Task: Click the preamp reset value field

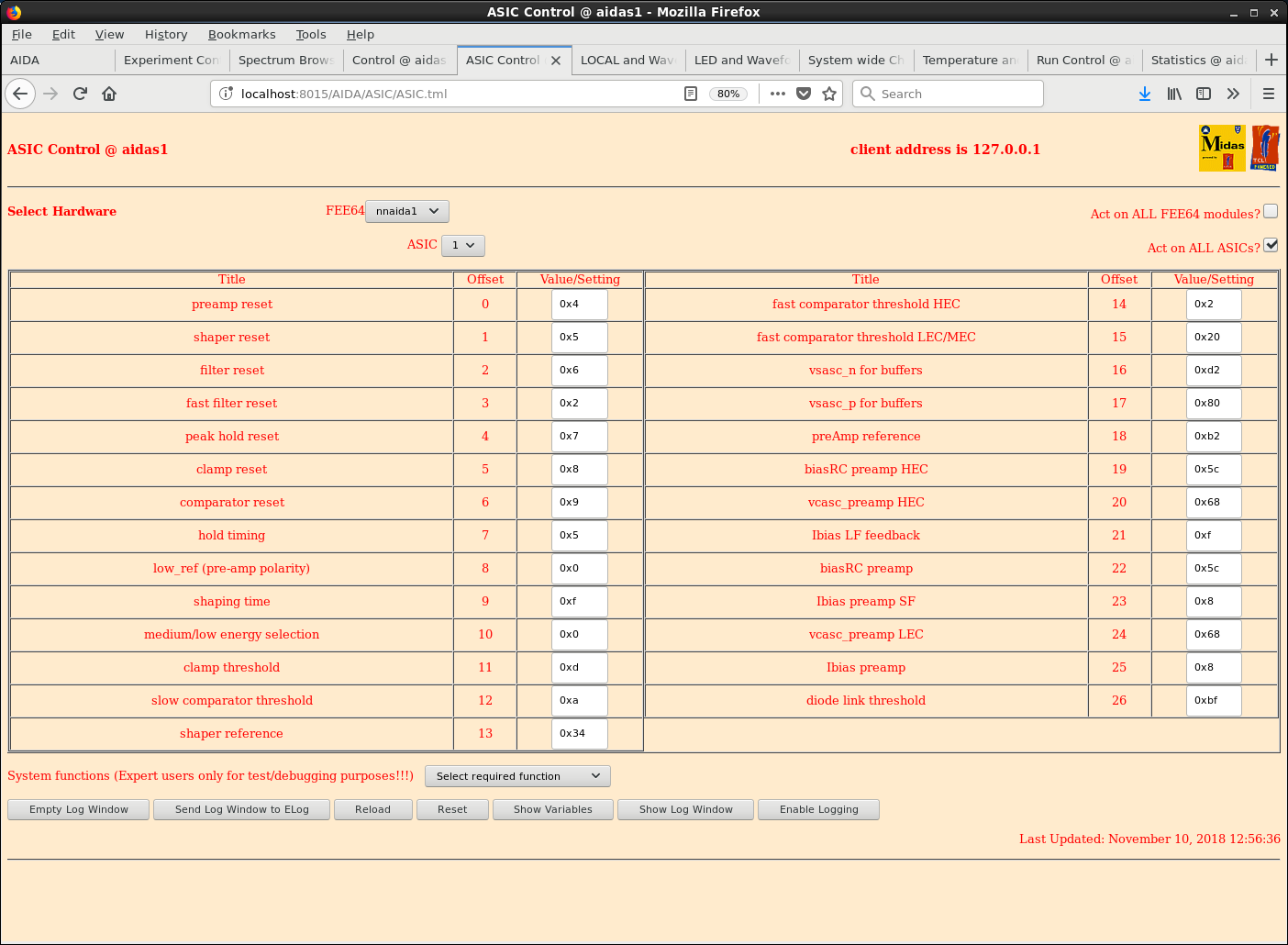Action: (x=579, y=305)
